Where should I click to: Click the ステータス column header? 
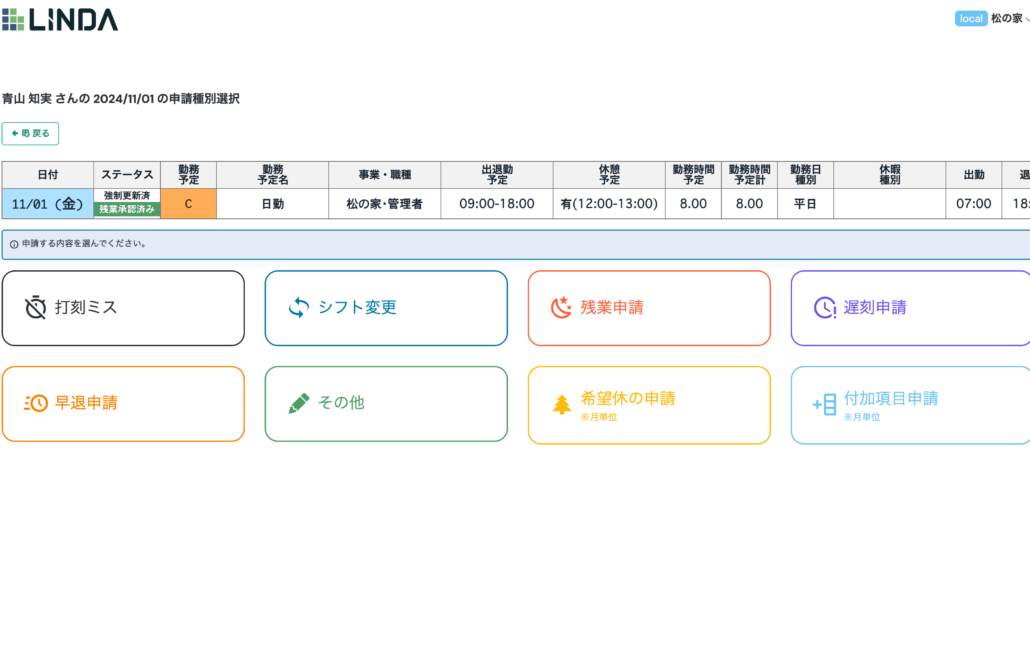pyautogui.click(x=127, y=175)
